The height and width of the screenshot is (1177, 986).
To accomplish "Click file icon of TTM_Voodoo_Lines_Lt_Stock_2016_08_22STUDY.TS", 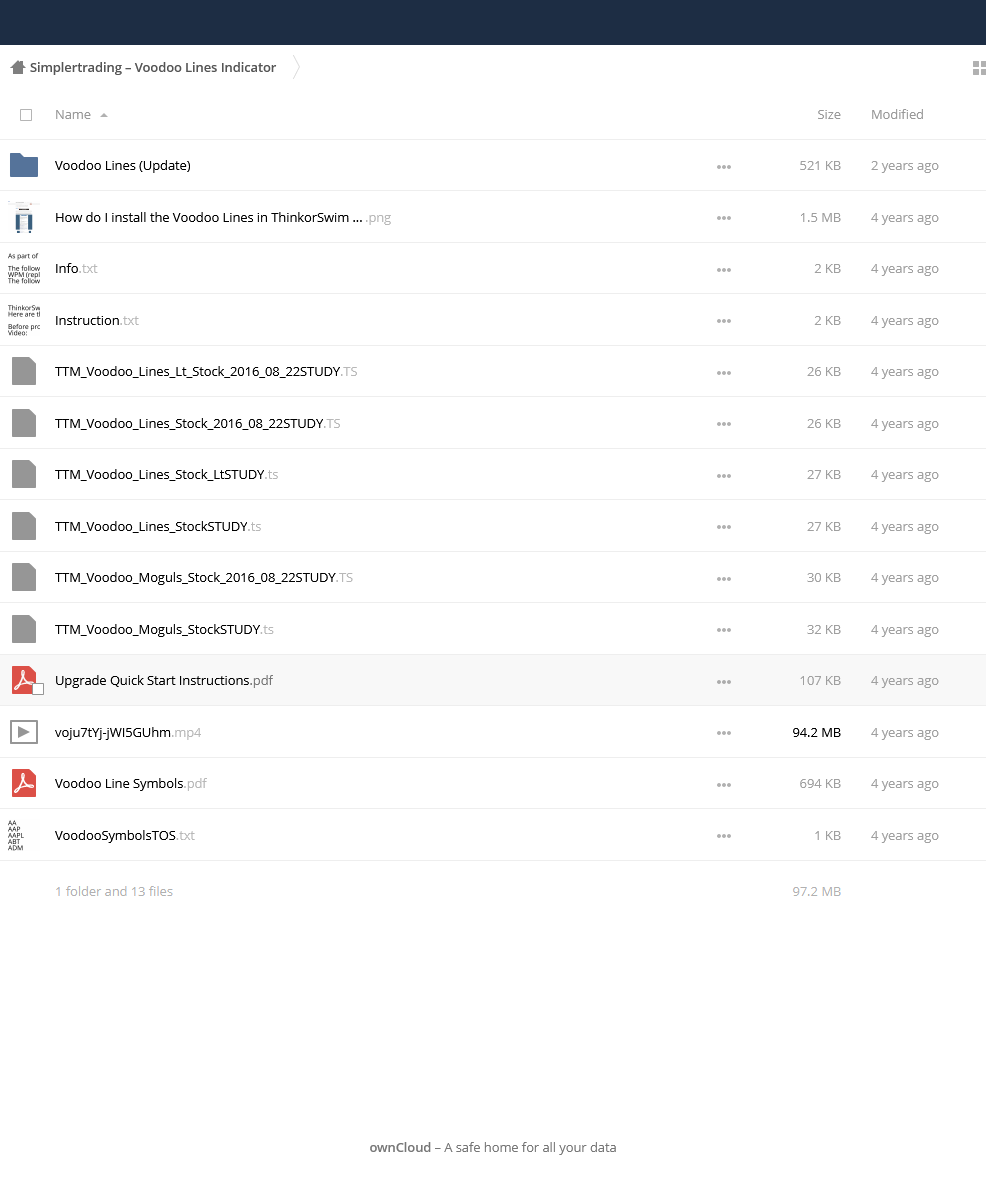I will tap(24, 371).
